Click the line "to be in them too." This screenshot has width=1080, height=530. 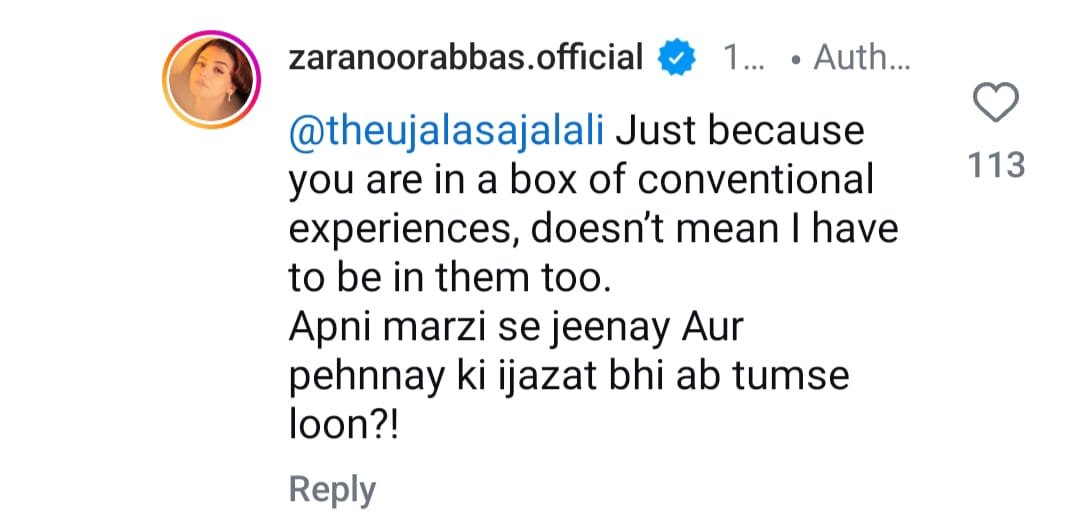[448, 277]
